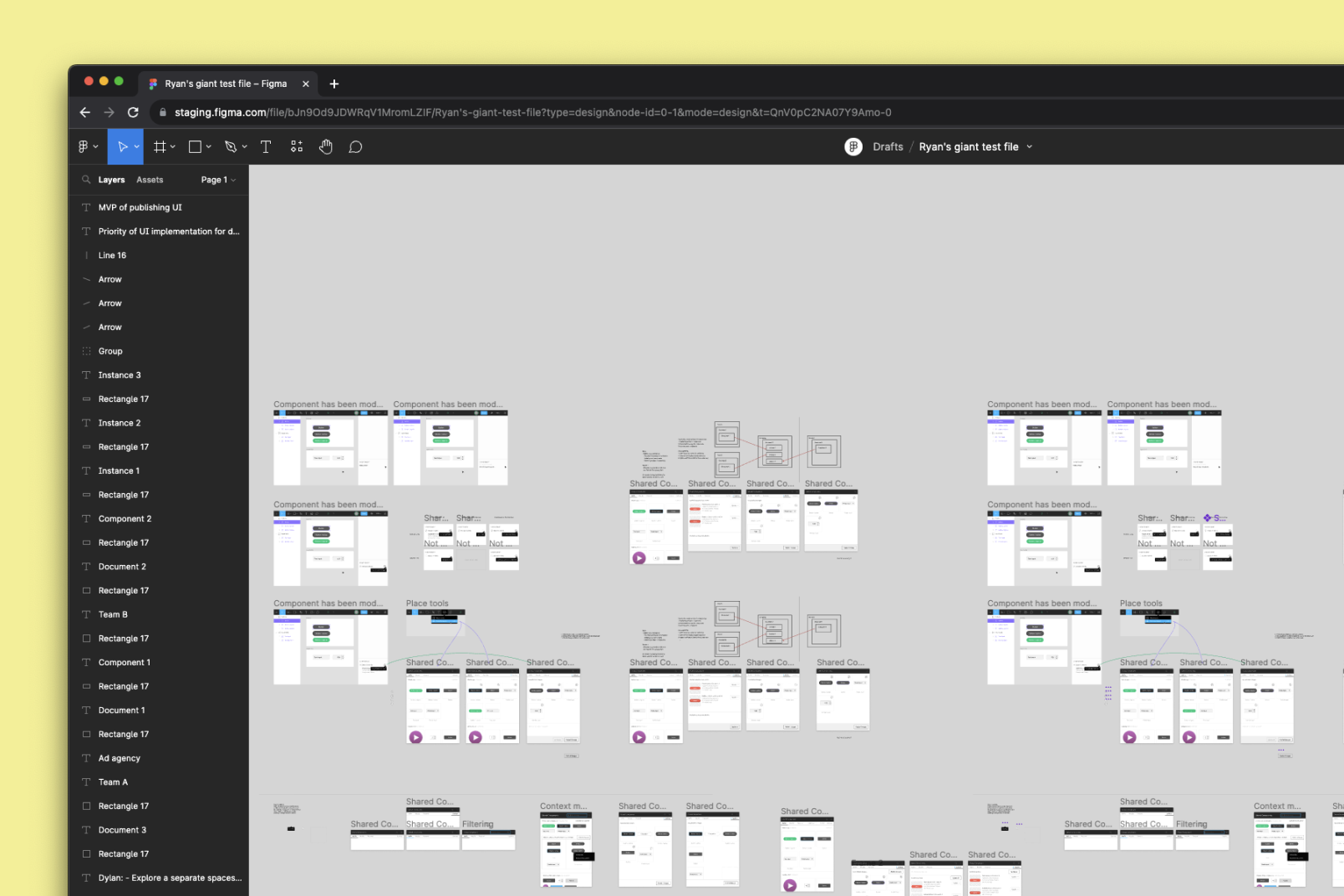The height and width of the screenshot is (896, 1344).
Task: Select the Ad agency layer
Action: click(120, 758)
